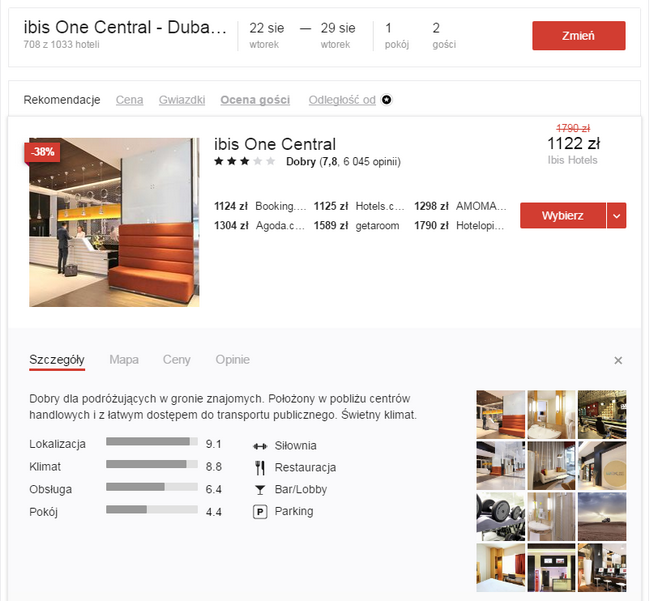Click the Parking P icon
Image resolution: width=650 pixels, height=601 pixels.
(260, 512)
